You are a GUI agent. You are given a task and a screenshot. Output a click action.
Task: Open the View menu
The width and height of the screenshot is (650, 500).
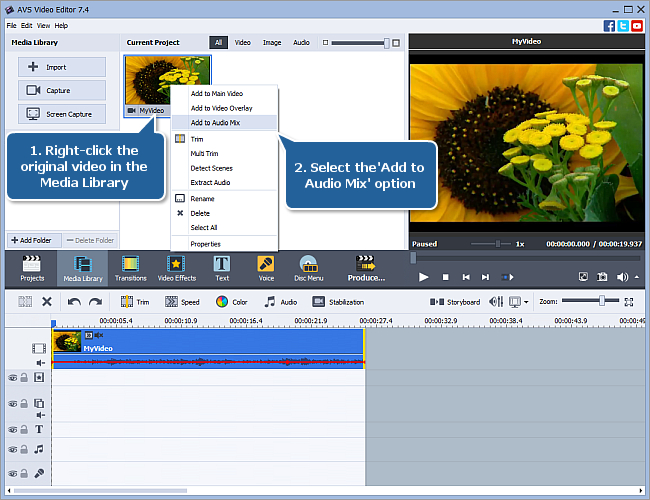click(43, 26)
